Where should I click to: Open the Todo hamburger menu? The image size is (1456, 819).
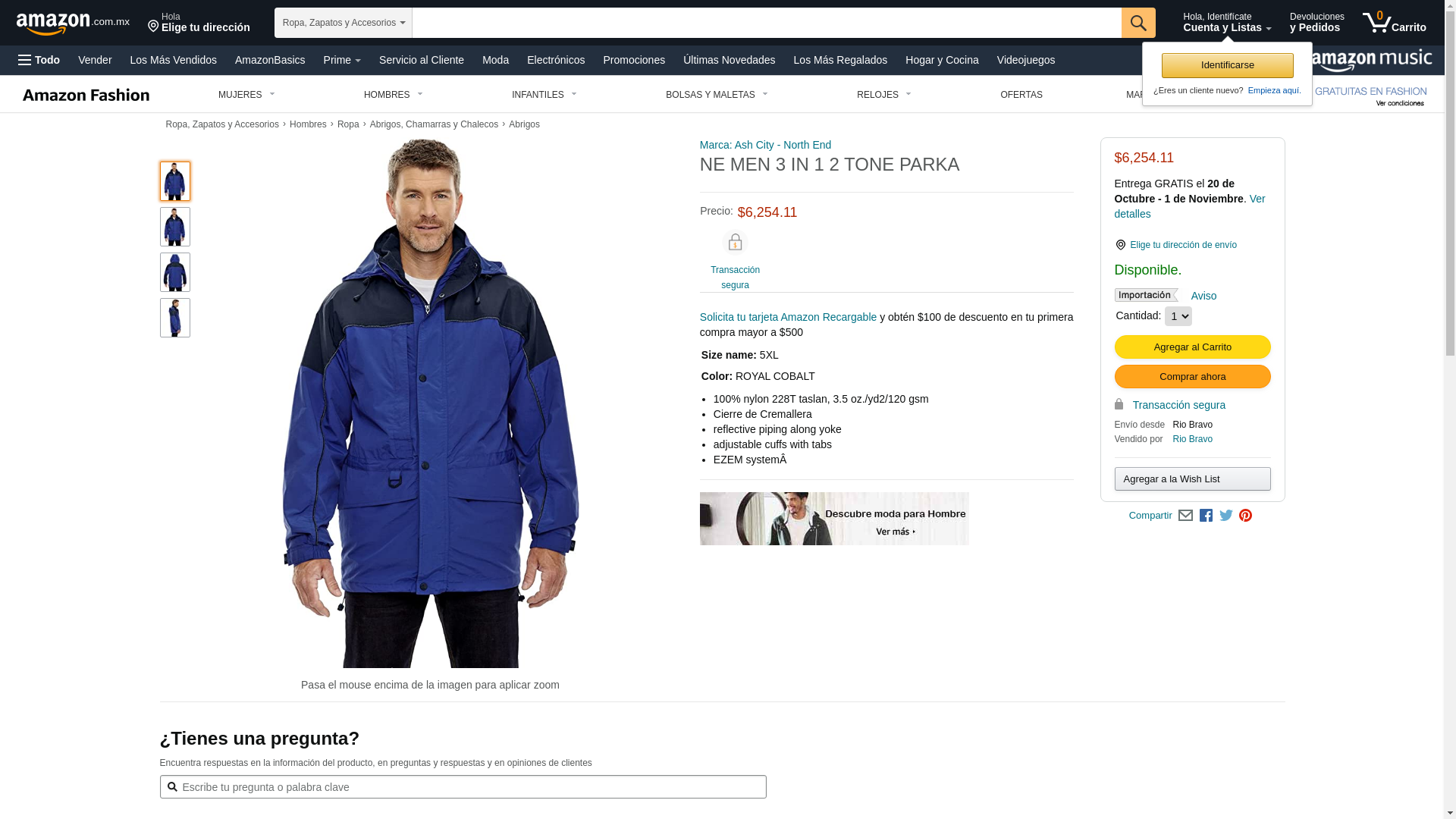[39, 60]
